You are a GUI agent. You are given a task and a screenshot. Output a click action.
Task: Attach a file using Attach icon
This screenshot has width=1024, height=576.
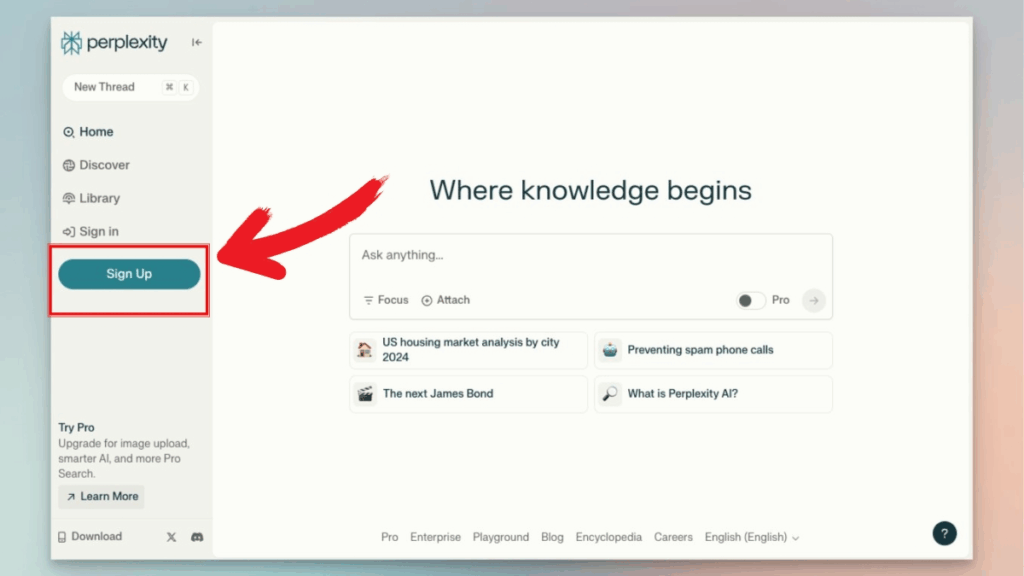(x=445, y=300)
